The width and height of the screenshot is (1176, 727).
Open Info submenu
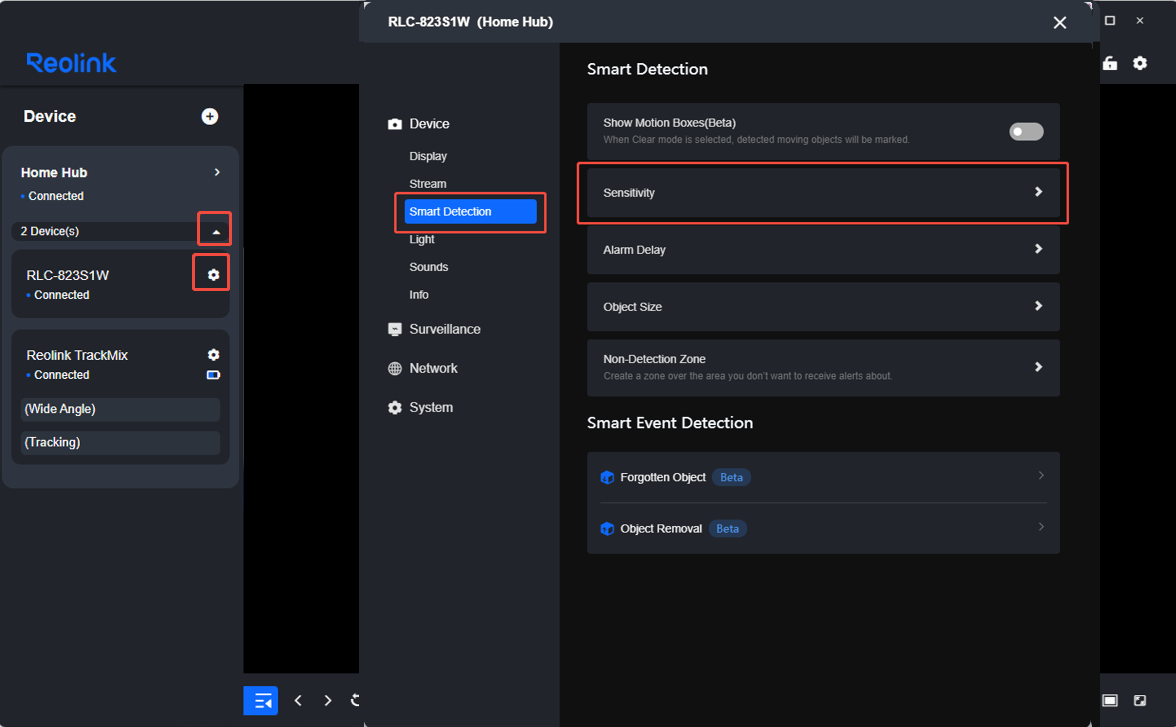pyautogui.click(x=418, y=295)
